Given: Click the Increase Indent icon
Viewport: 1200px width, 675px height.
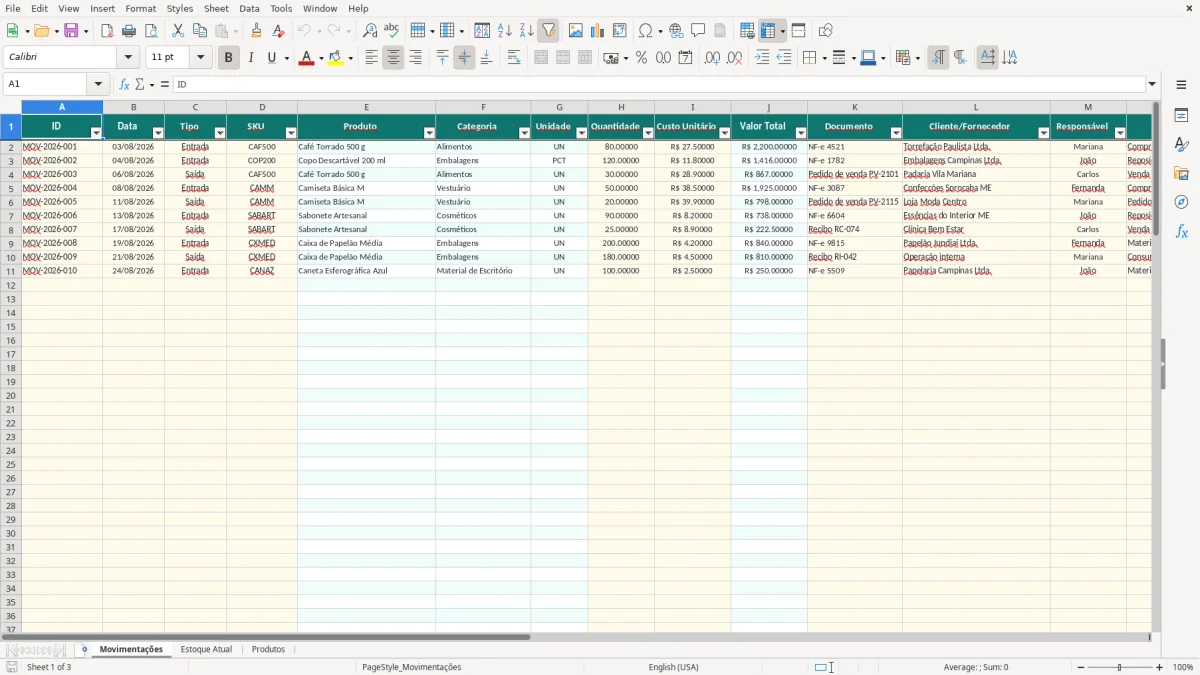Looking at the screenshot, I should coord(762,58).
